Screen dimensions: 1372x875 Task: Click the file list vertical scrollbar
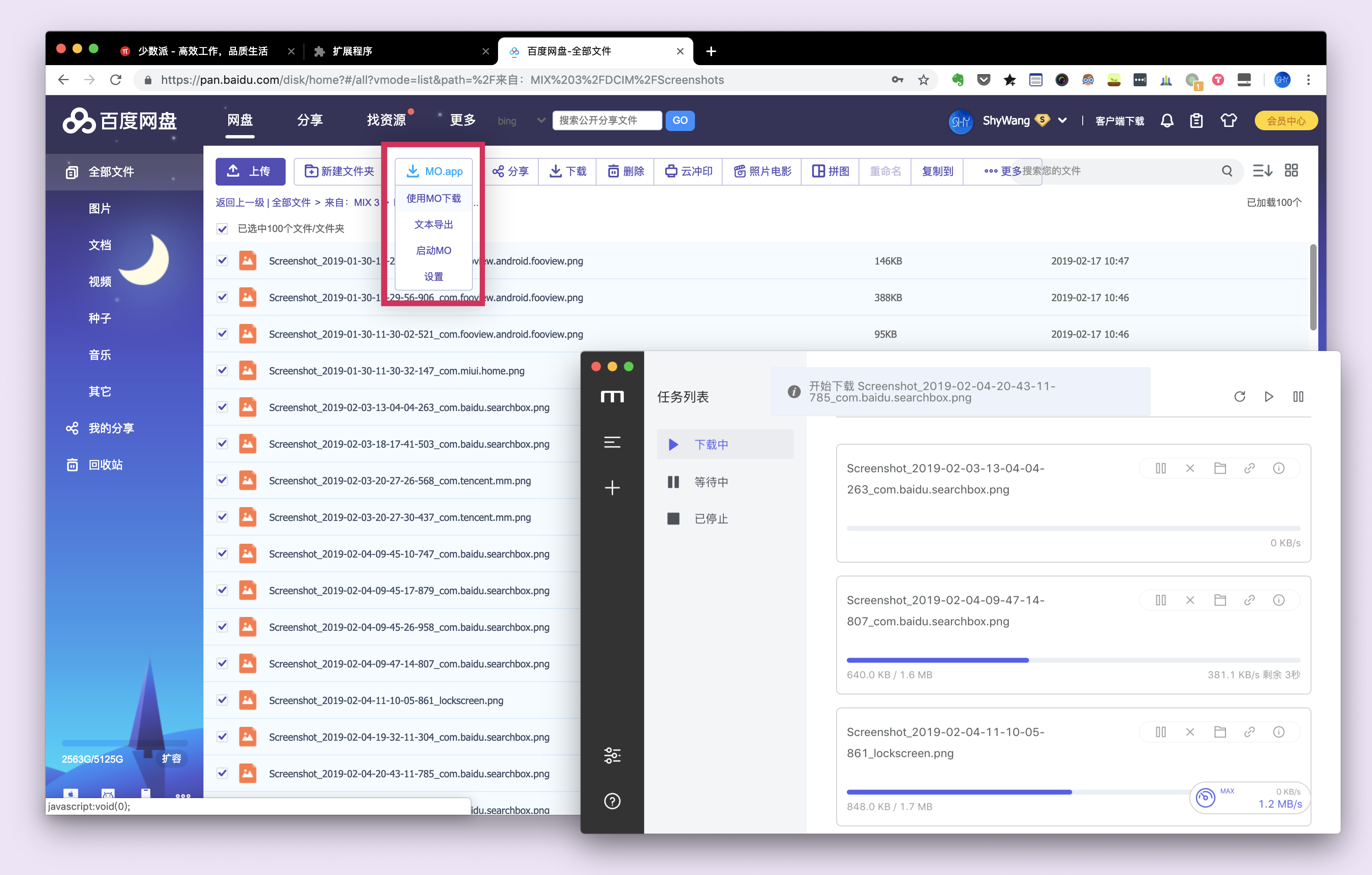coord(1313,288)
